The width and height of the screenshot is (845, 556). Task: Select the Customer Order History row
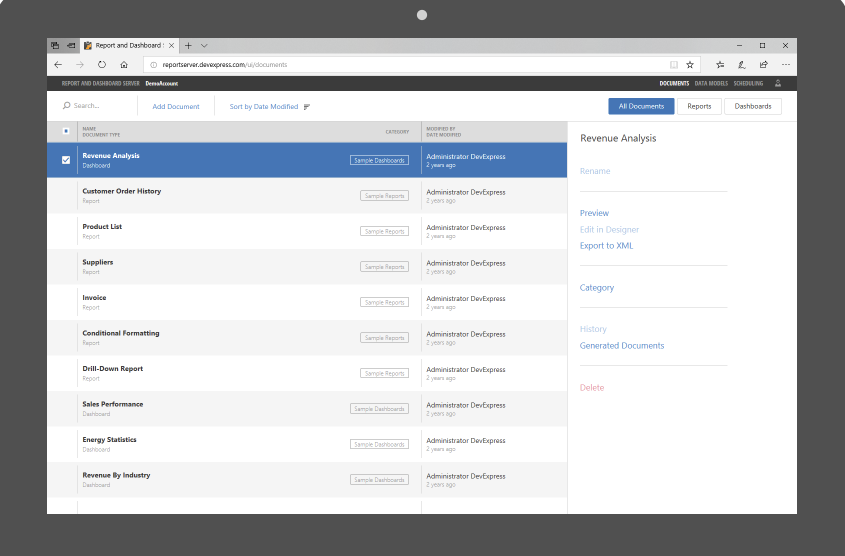pos(307,196)
